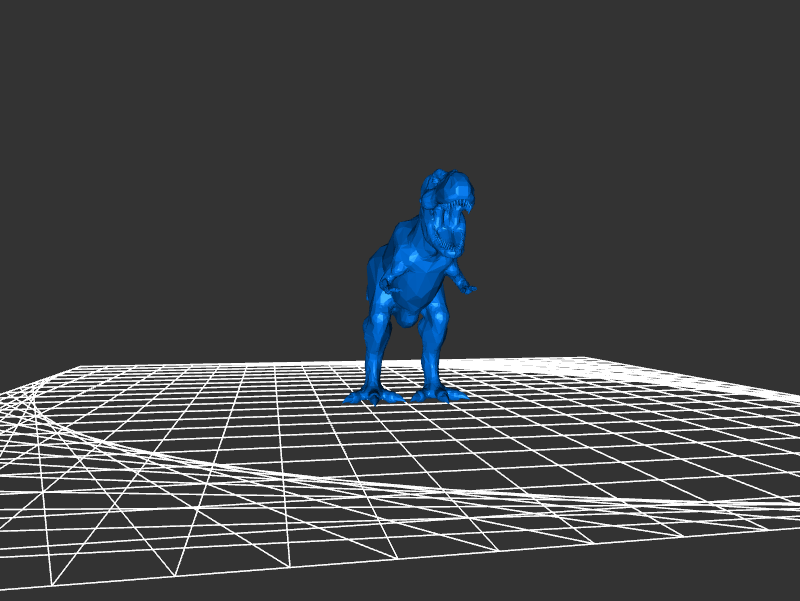Pick the small clawed arm extending toward screen right
The image size is (800, 601).
click(462, 279)
